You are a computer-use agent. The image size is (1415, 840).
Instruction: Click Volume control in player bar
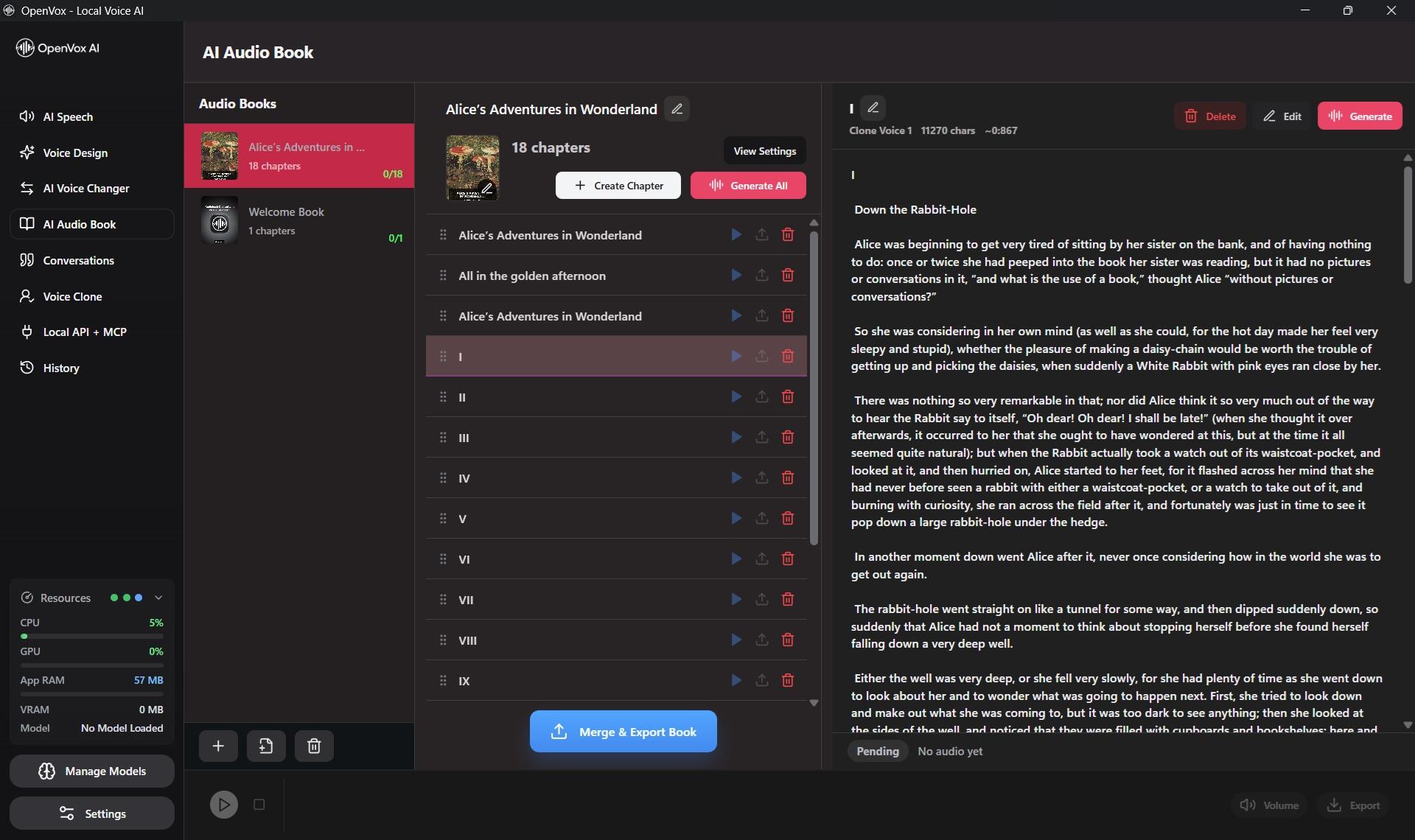click(1268, 805)
